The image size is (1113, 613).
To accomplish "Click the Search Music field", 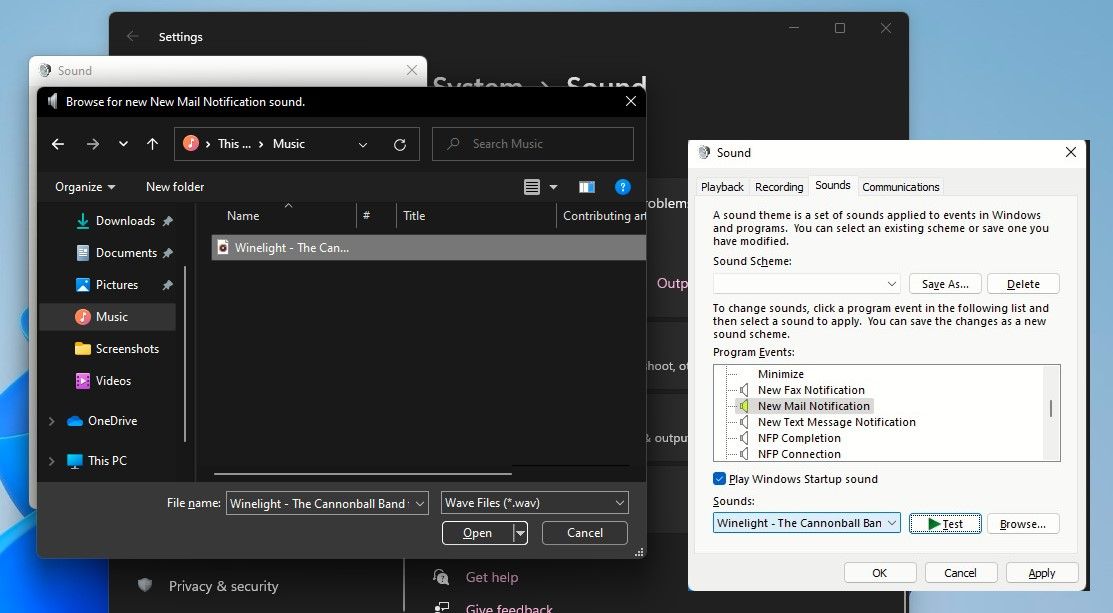I will [x=532, y=144].
